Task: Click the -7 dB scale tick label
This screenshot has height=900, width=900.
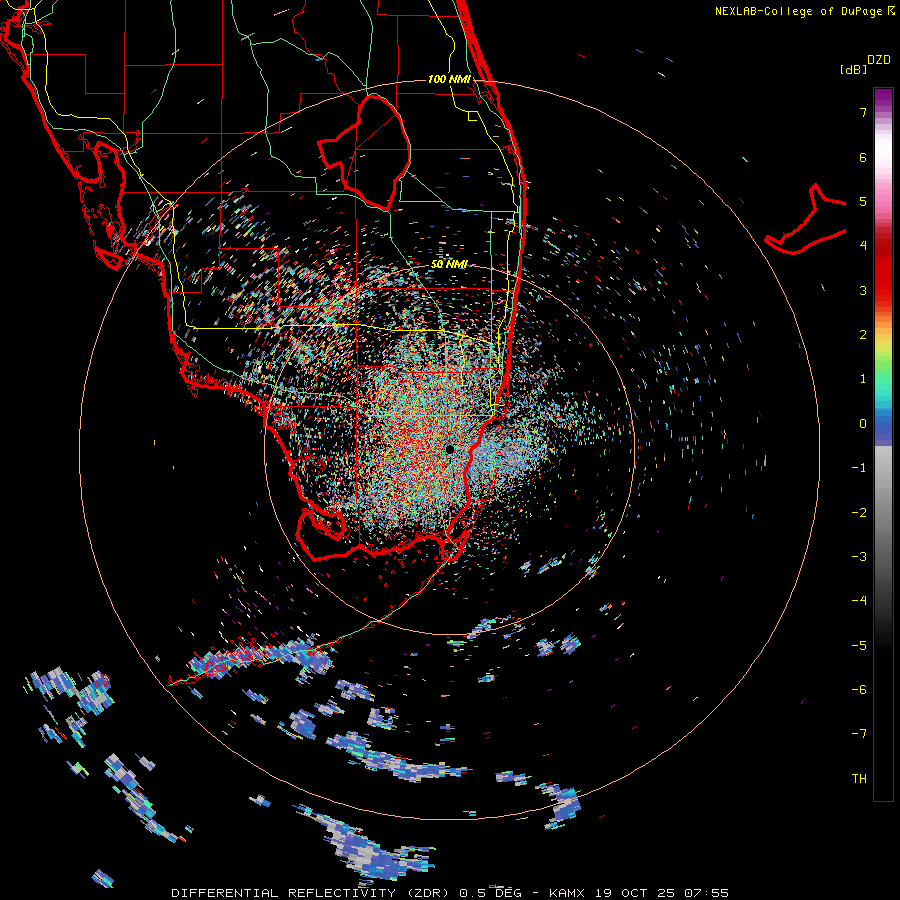Action: coord(859,734)
